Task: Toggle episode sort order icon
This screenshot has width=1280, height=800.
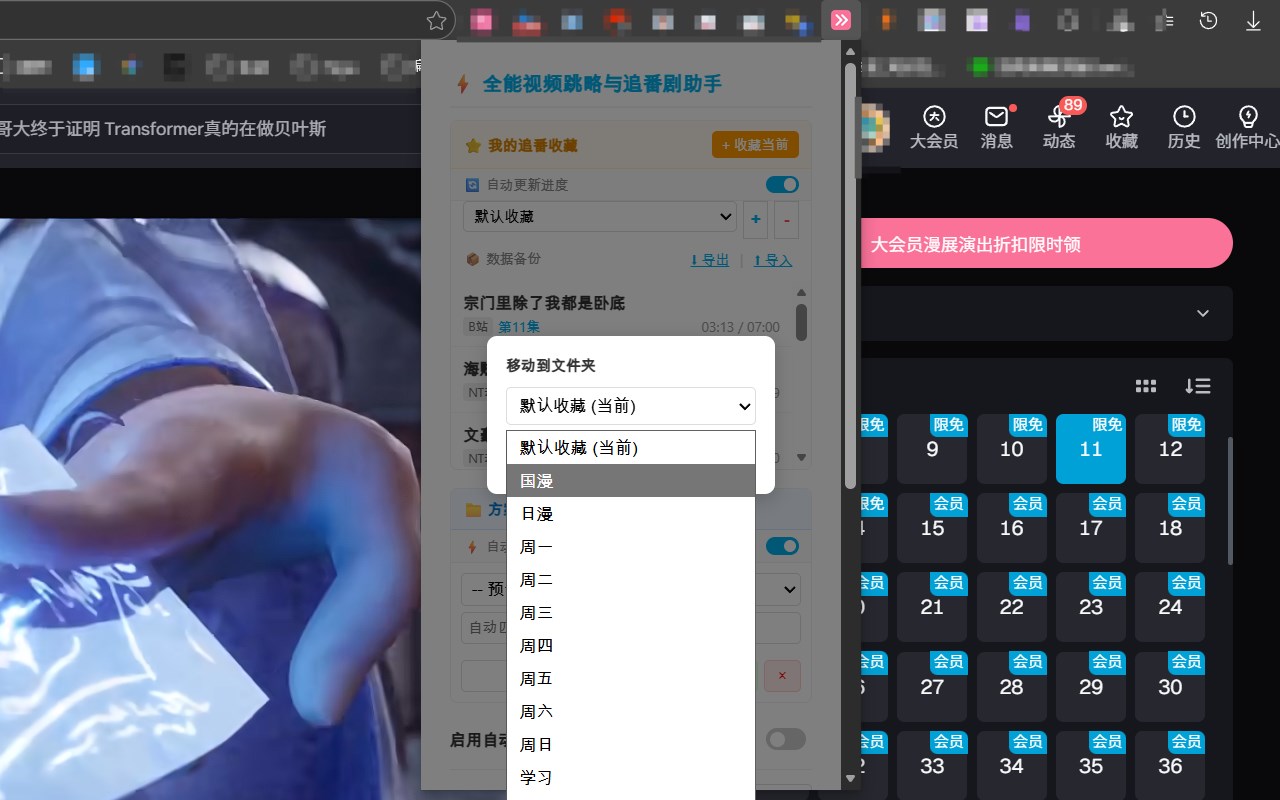Action: click(1198, 386)
